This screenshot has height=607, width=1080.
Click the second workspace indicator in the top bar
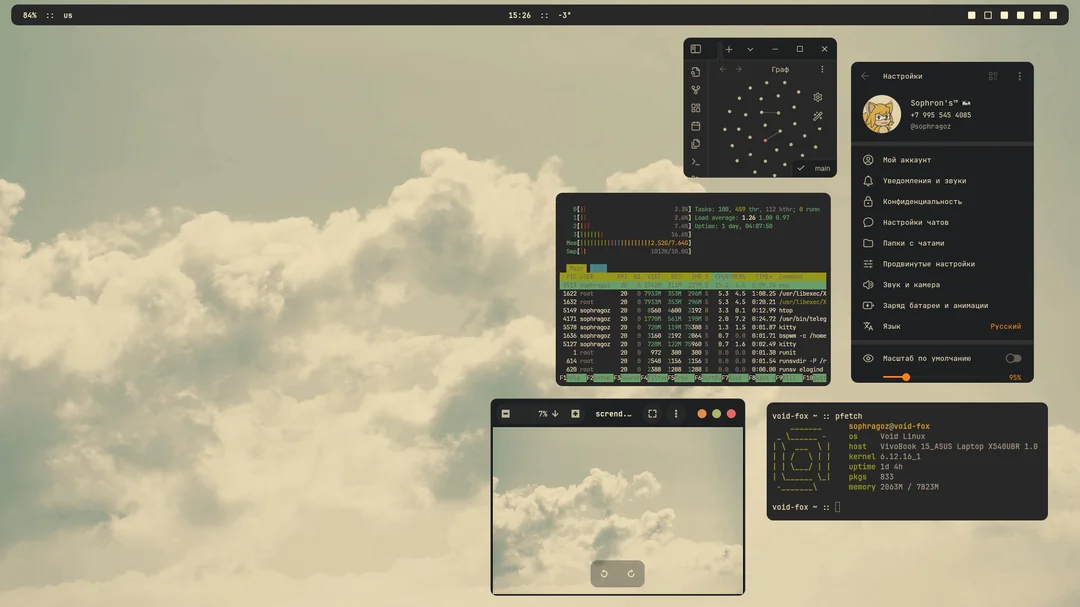tap(988, 15)
